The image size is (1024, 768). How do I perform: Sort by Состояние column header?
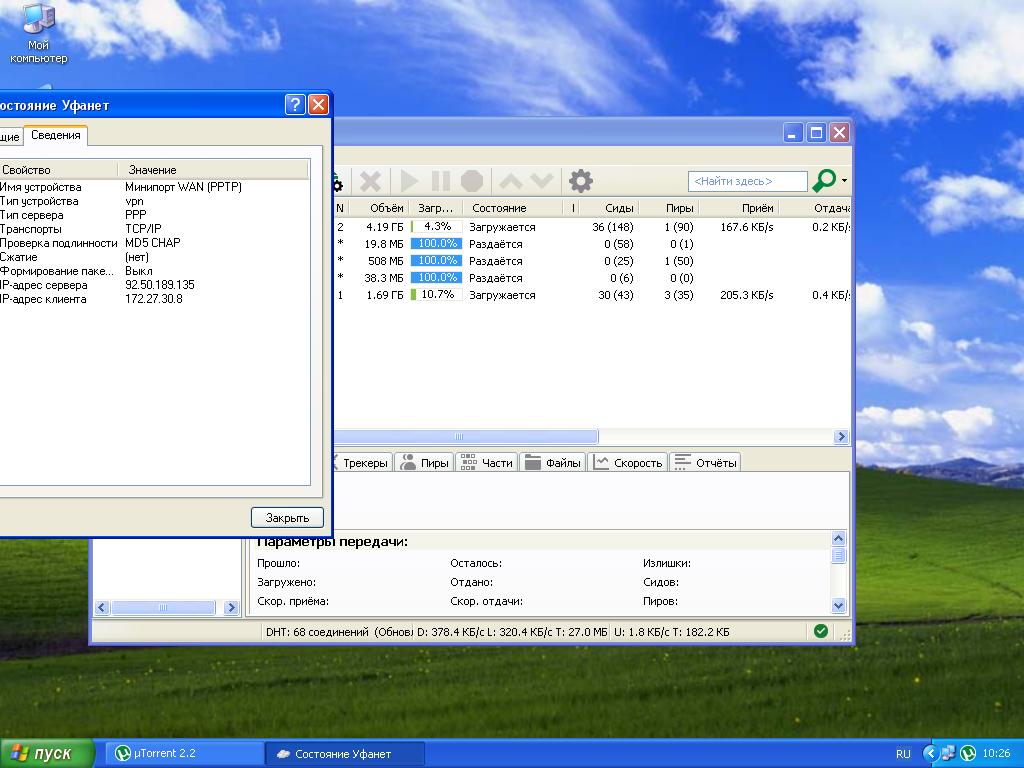tap(513, 208)
